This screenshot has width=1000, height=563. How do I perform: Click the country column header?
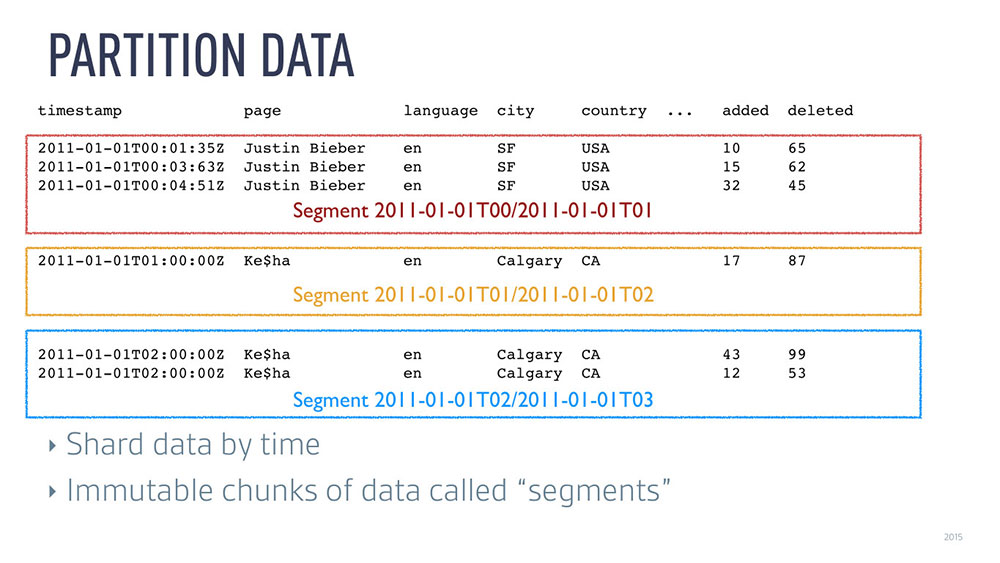pyautogui.click(x=613, y=111)
